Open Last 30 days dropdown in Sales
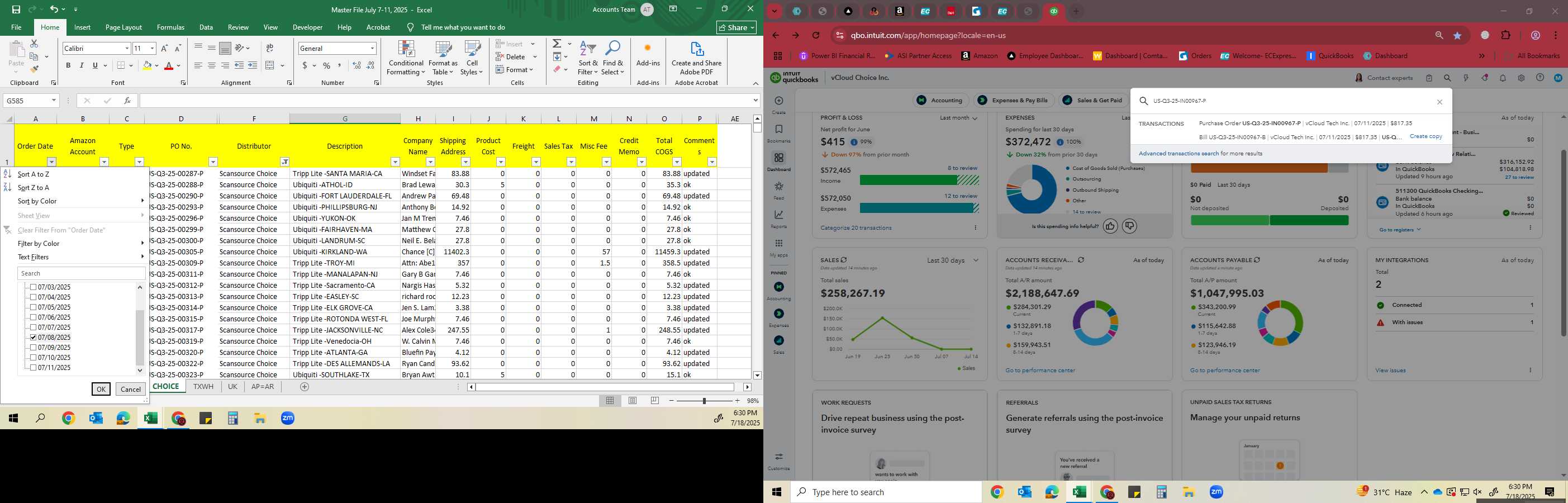The width and height of the screenshot is (1568, 503). coord(953,260)
